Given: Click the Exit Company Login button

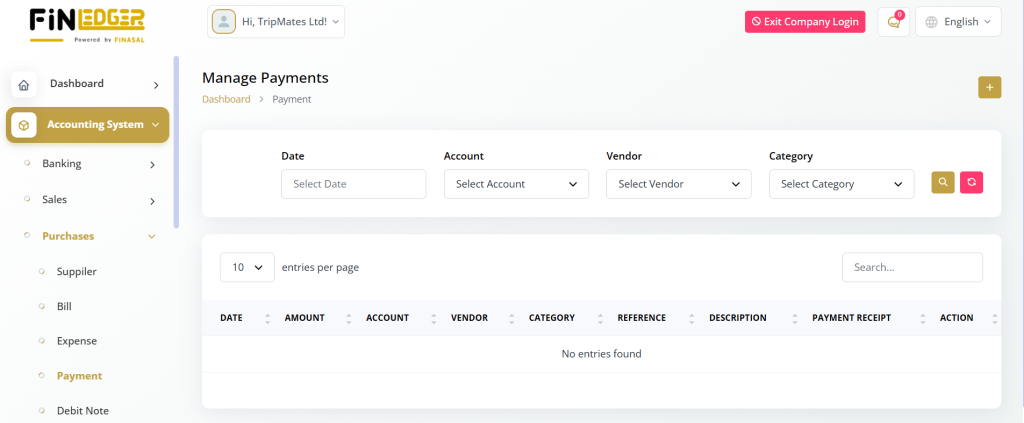Looking at the screenshot, I should pos(805,22).
